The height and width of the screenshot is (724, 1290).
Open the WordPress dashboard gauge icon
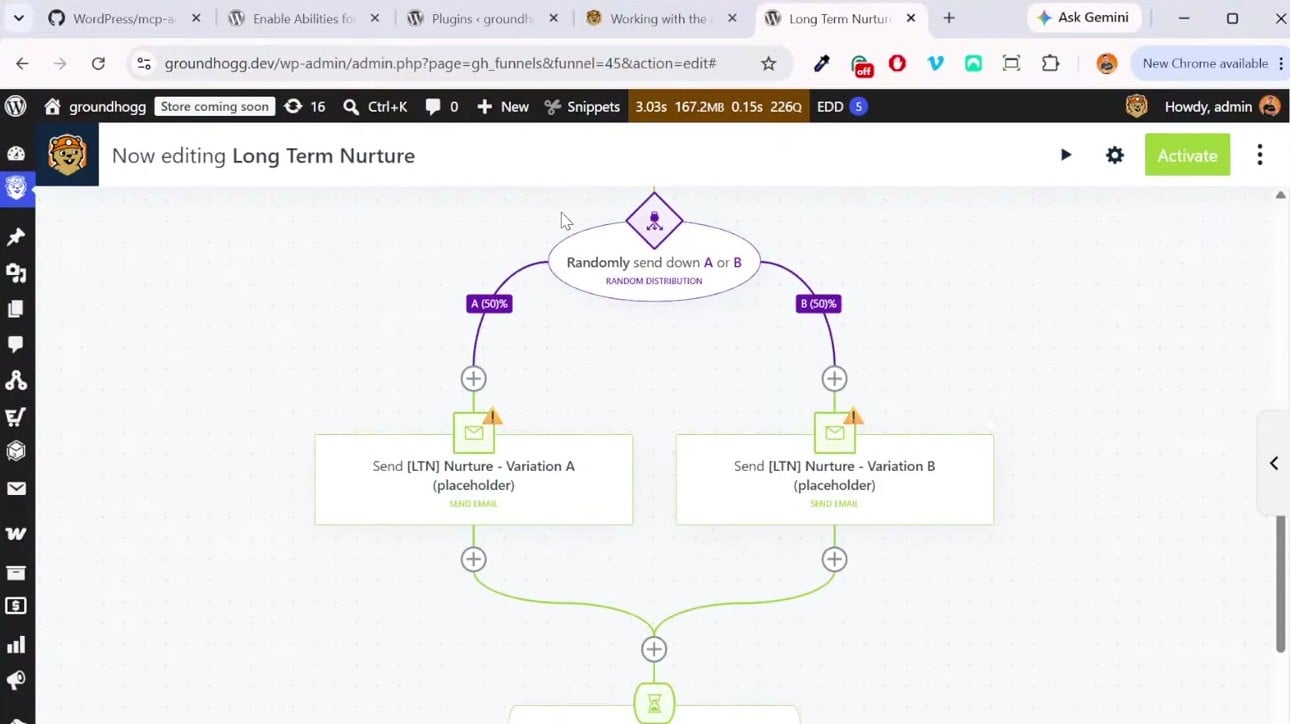click(x=16, y=153)
